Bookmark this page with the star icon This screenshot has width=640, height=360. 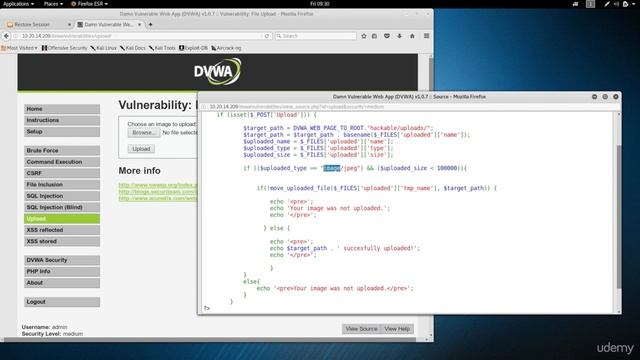[x=364, y=36]
